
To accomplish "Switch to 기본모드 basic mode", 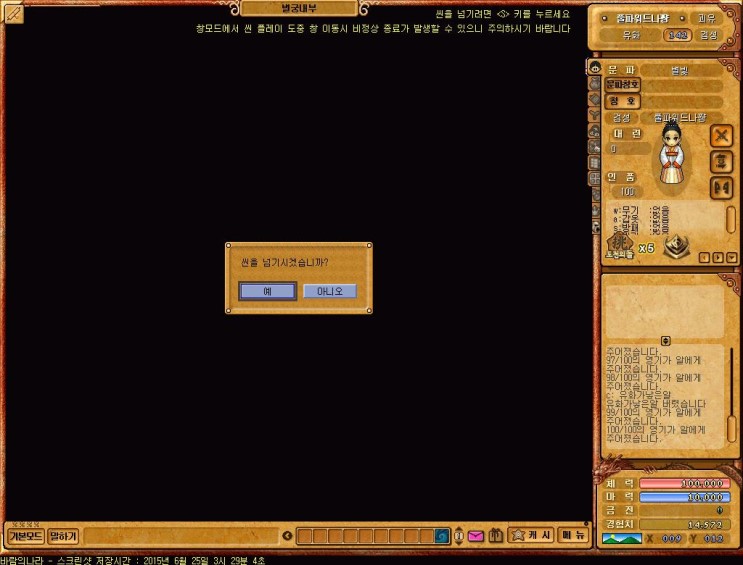I will point(25,537).
